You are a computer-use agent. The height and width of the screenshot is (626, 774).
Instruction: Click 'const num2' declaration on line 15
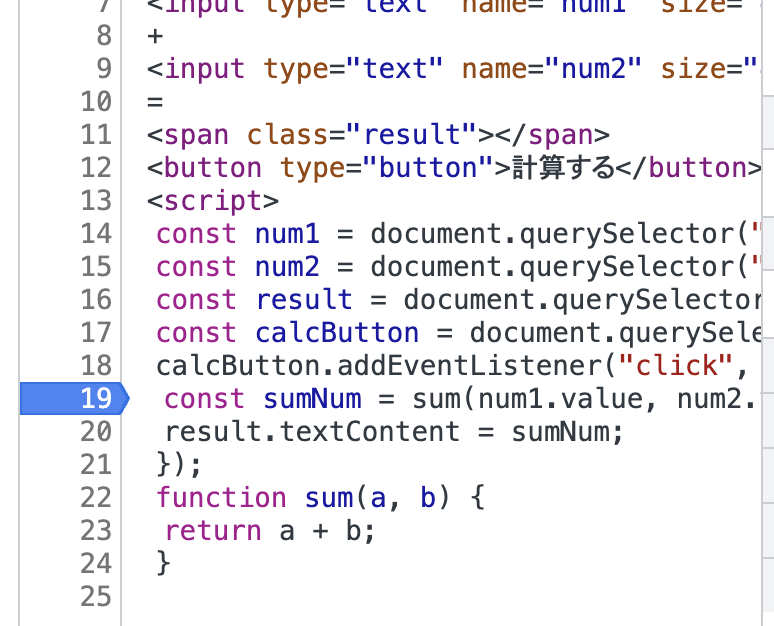tap(238, 266)
